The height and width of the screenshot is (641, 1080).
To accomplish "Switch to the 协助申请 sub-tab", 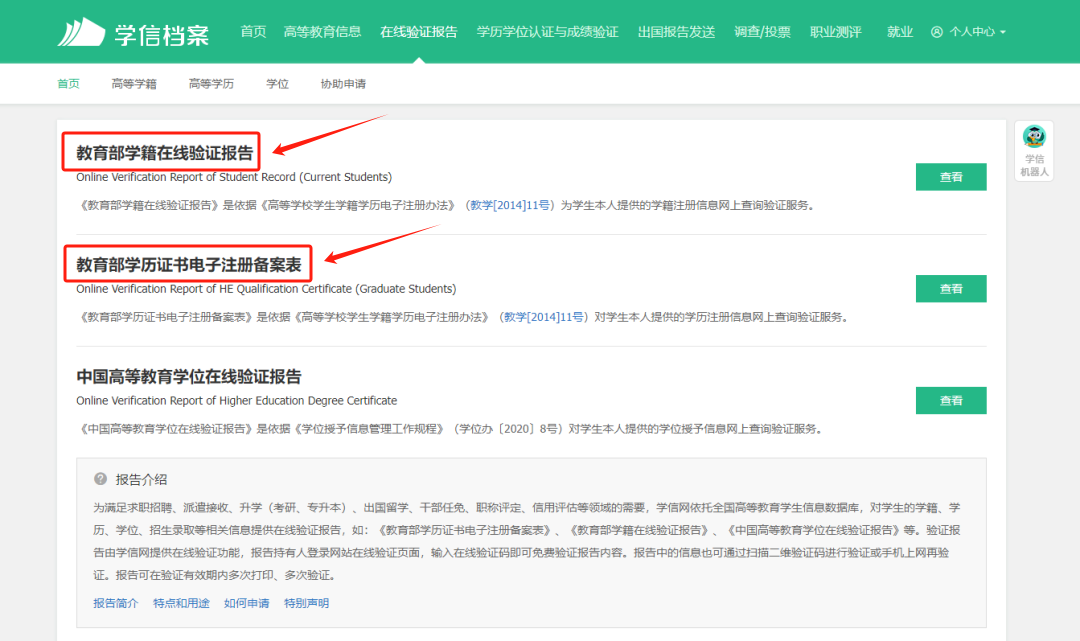I will point(343,84).
